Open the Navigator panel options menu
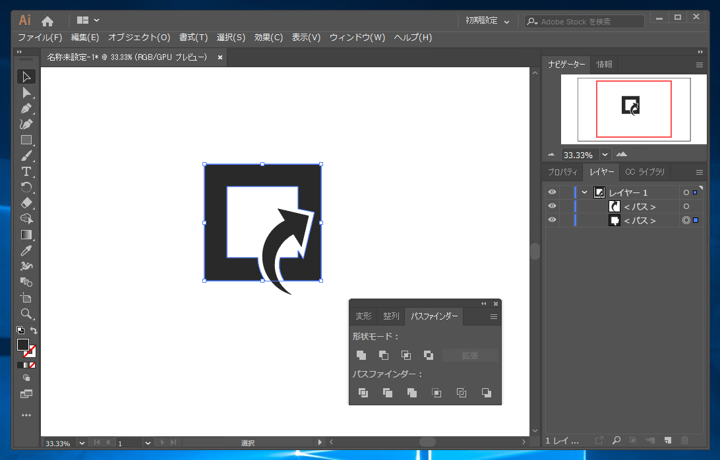720x460 pixels. click(x=699, y=65)
